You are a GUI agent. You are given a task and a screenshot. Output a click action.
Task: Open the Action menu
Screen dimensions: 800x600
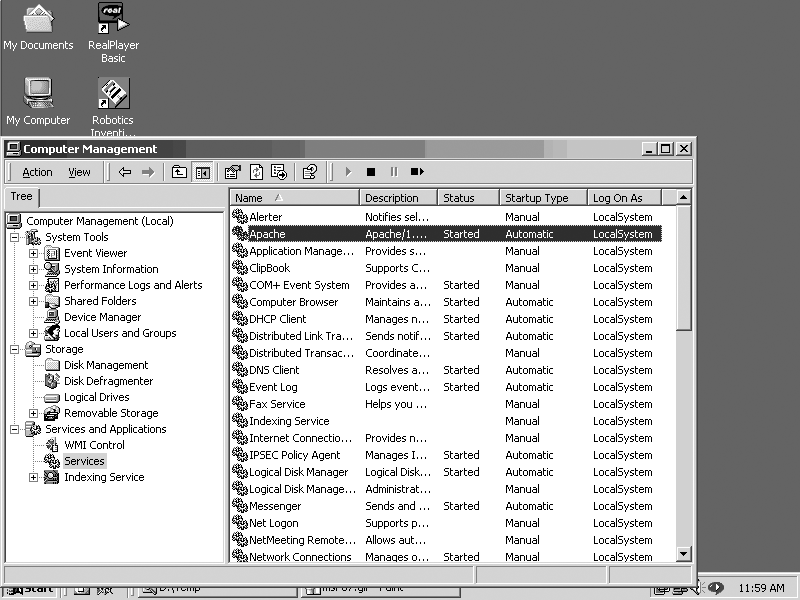click(x=36, y=172)
